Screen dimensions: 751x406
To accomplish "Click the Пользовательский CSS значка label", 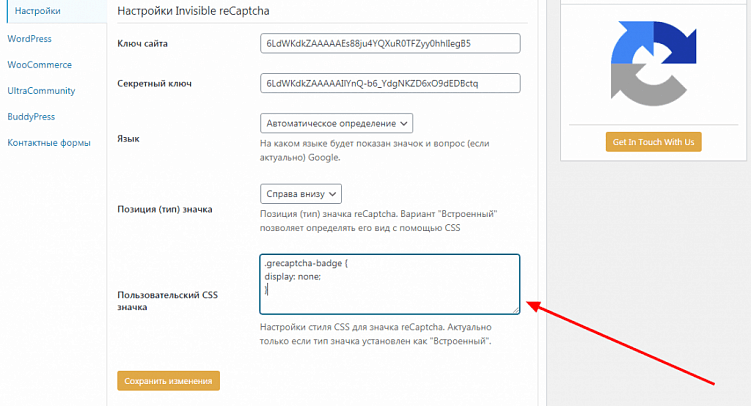I will pos(167,301).
